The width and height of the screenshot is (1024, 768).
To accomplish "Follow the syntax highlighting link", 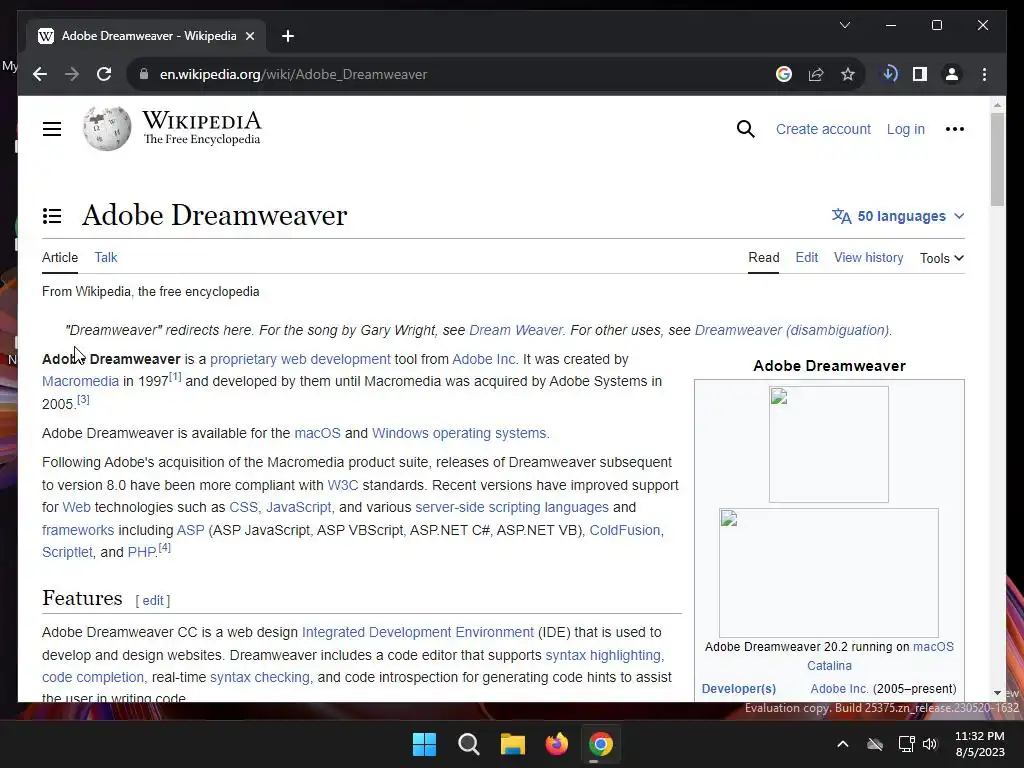I will (x=603, y=655).
